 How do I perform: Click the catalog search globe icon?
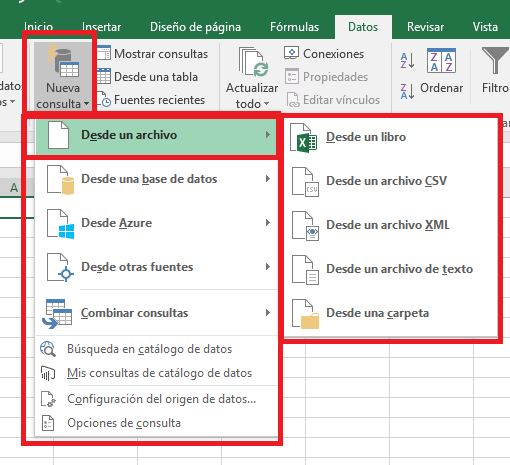click(48, 349)
